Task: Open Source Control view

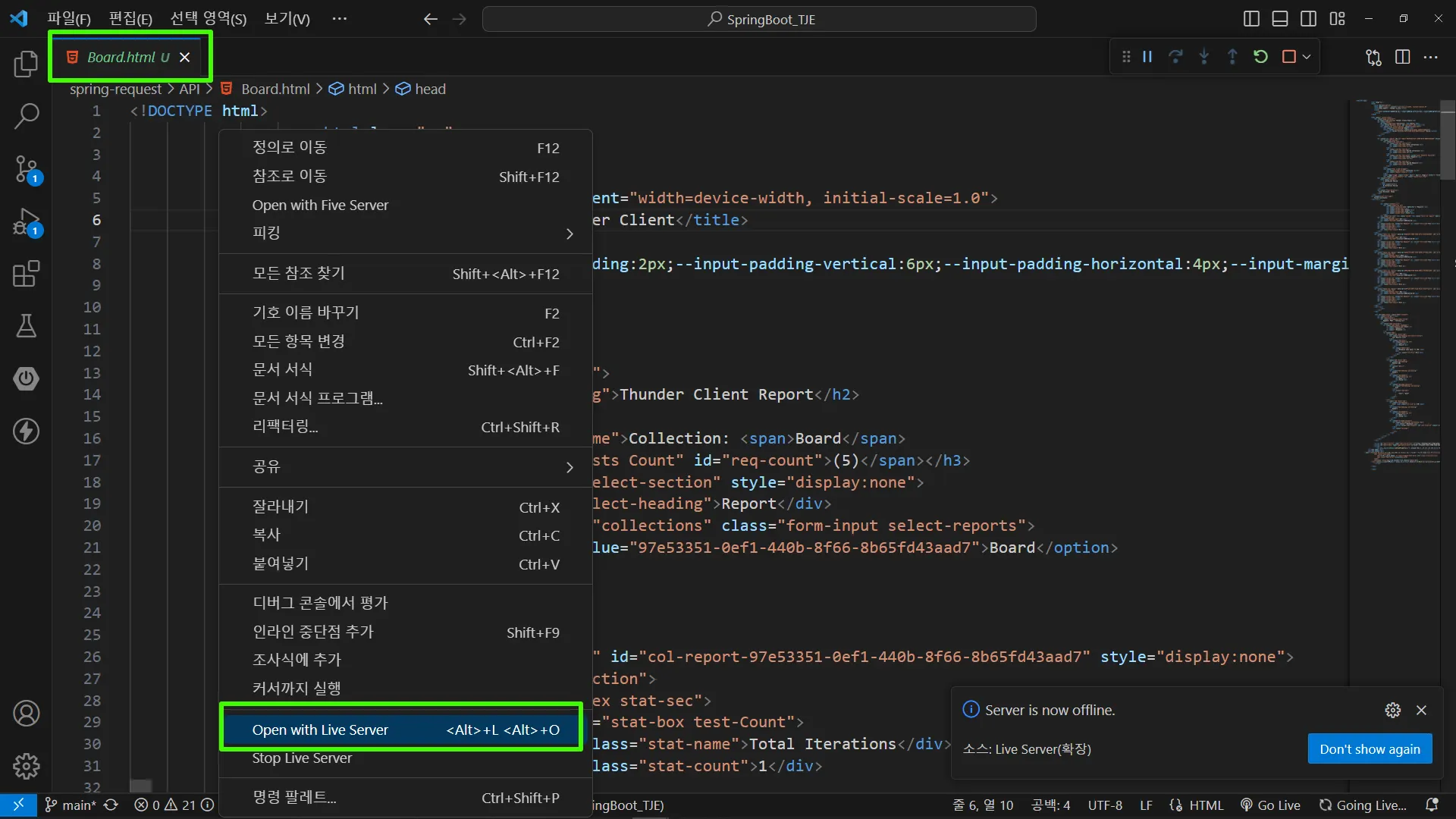Action: pyautogui.click(x=26, y=168)
